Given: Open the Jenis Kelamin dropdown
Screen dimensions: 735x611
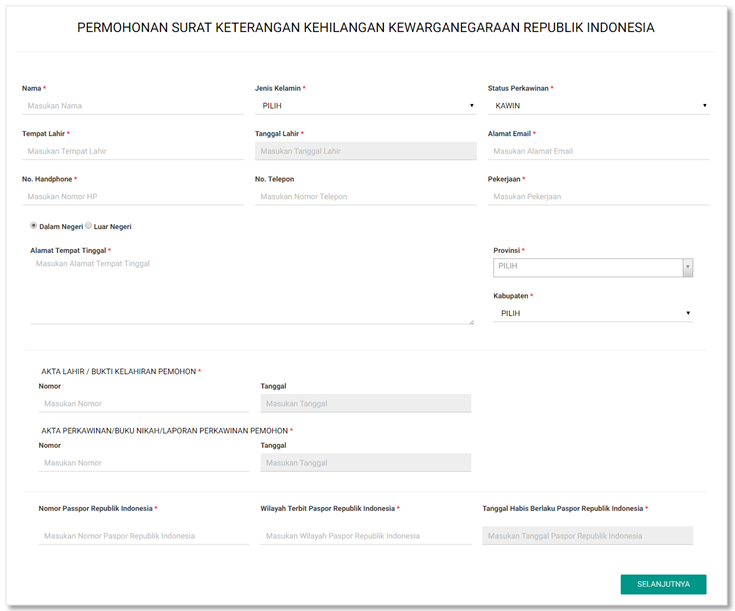Looking at the screenshot, I should (x=365, y=105).
